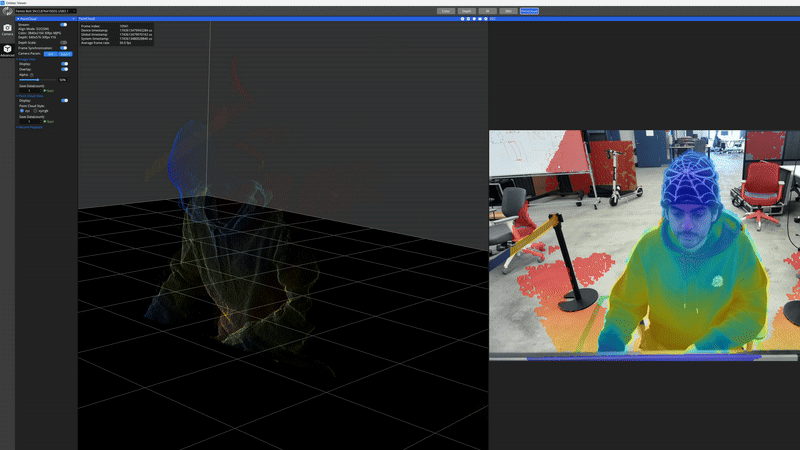
Task: Collapse the Point Cloud View section
Action: [30, 96]
